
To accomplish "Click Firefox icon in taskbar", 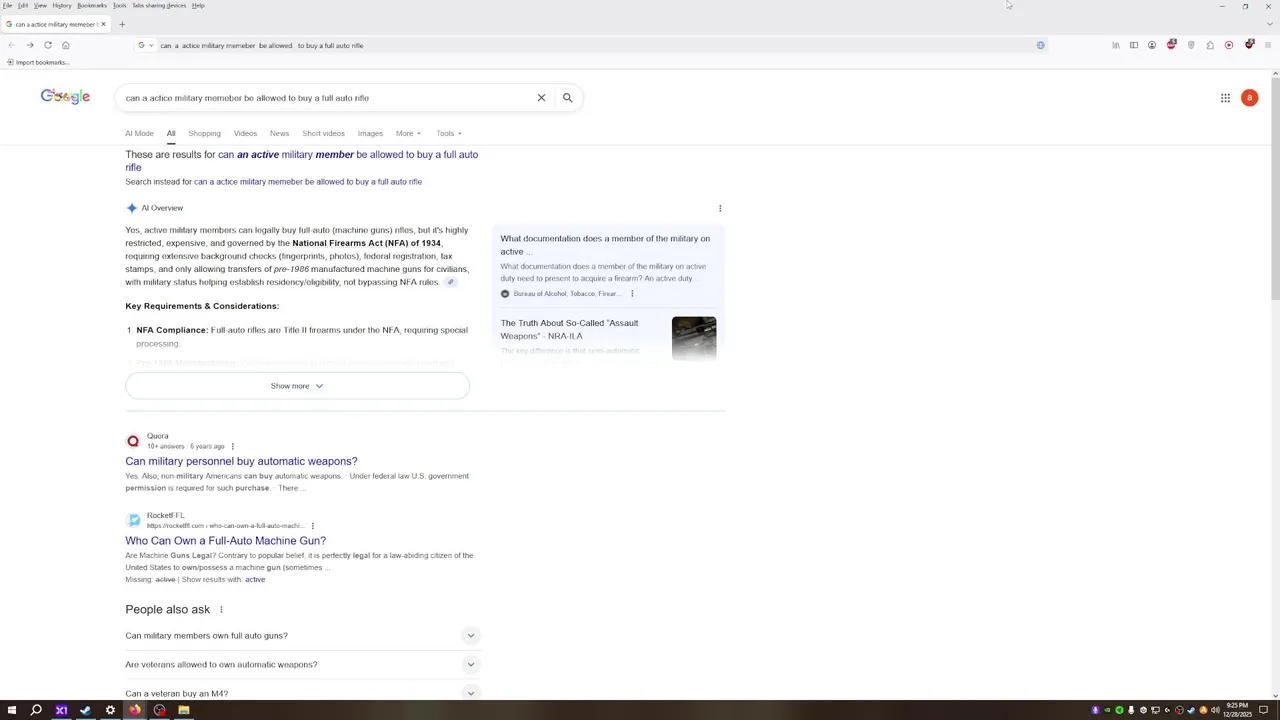I will pos(135,710).
